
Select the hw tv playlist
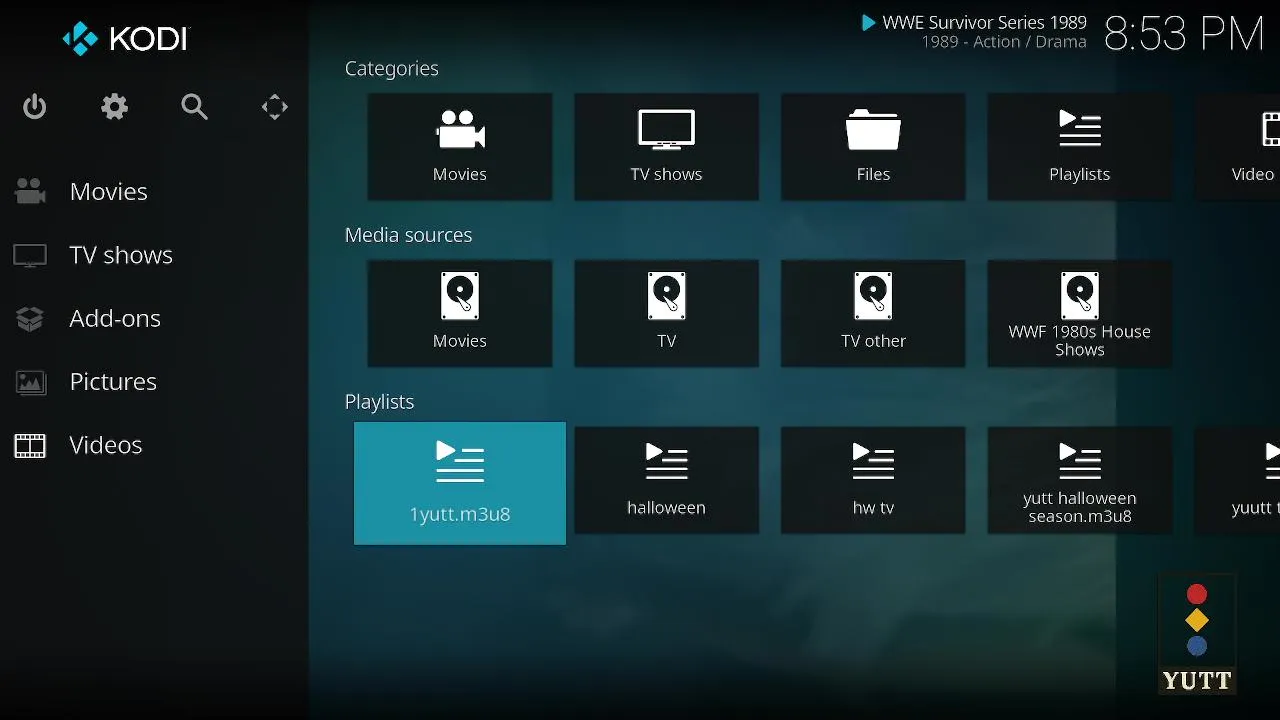(x=873, y=481)
